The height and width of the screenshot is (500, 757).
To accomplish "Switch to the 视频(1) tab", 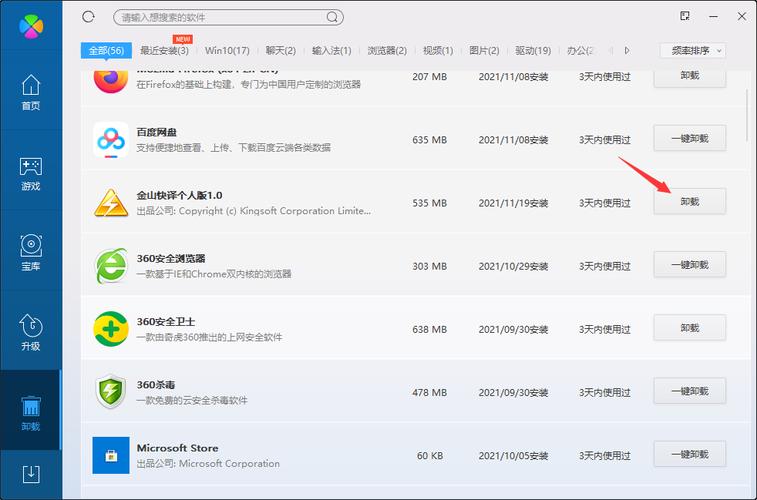I will [x=438, y=50].
